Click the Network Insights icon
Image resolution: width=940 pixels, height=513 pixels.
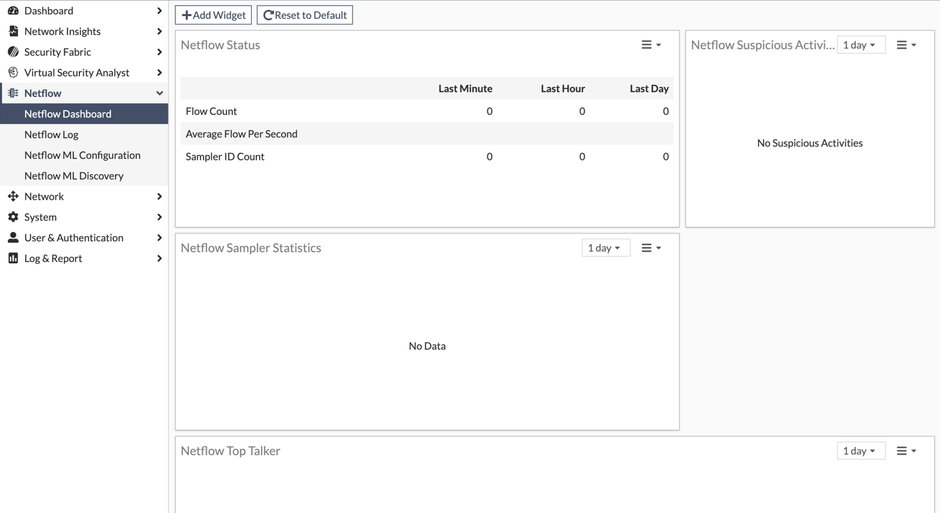[13, 31]
